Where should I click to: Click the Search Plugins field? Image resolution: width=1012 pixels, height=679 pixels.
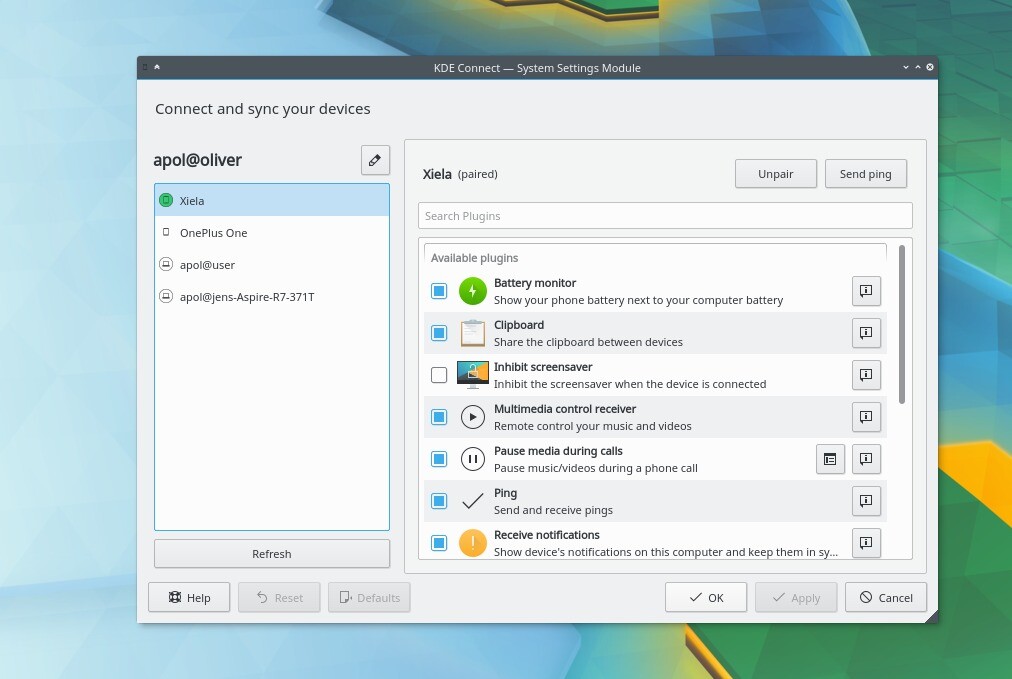coord(664,215)
